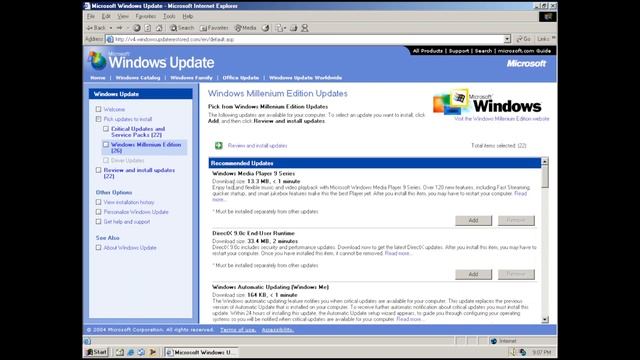Click the page icon in the address bar
The height and width of the screenshot is (360, 640).
tap(110, 40)
